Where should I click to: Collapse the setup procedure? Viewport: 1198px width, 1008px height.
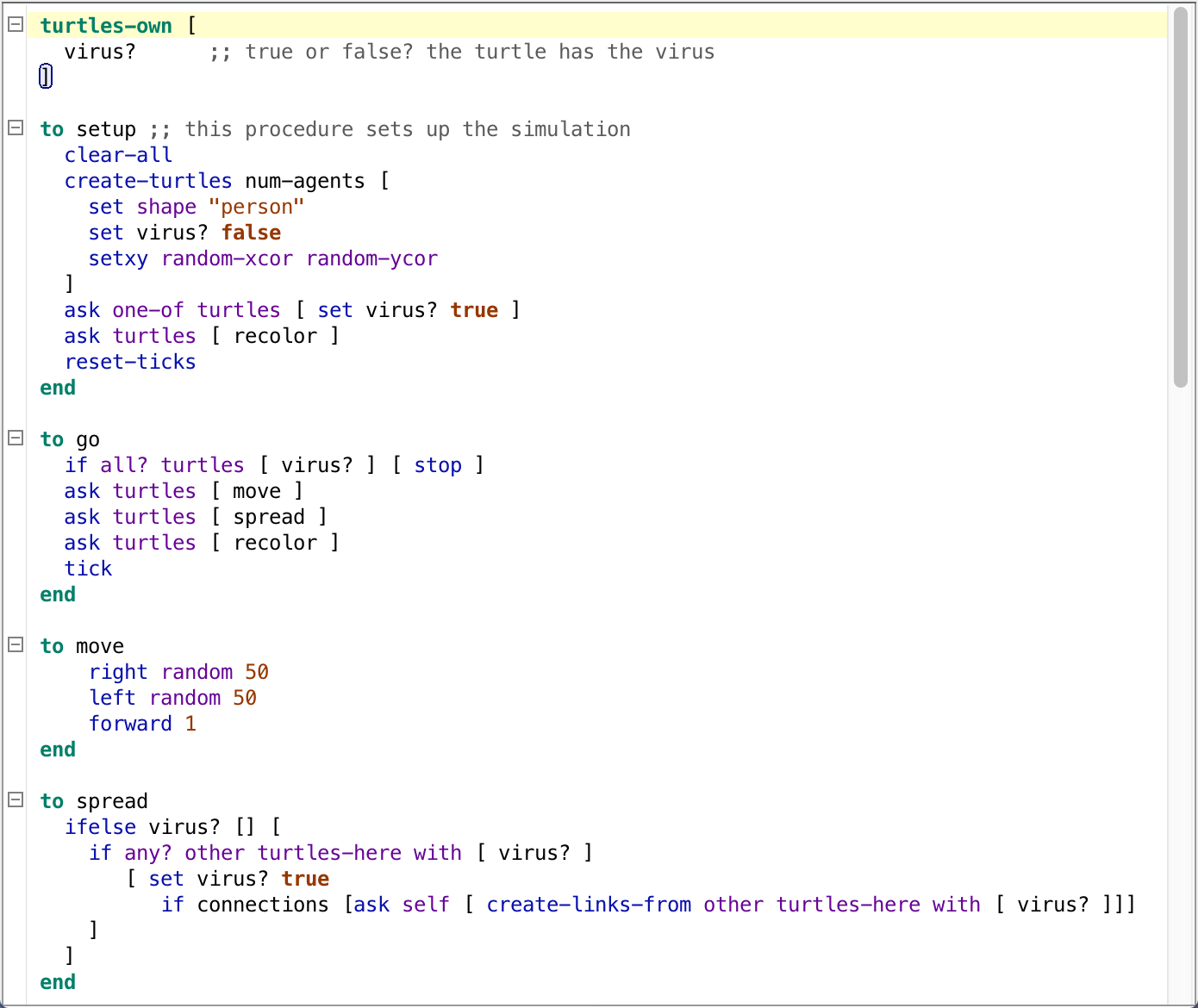14,128
